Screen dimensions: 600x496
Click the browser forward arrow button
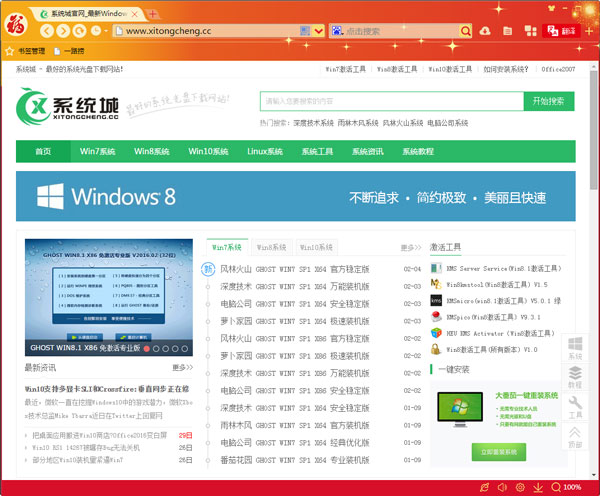click(63, 31)
